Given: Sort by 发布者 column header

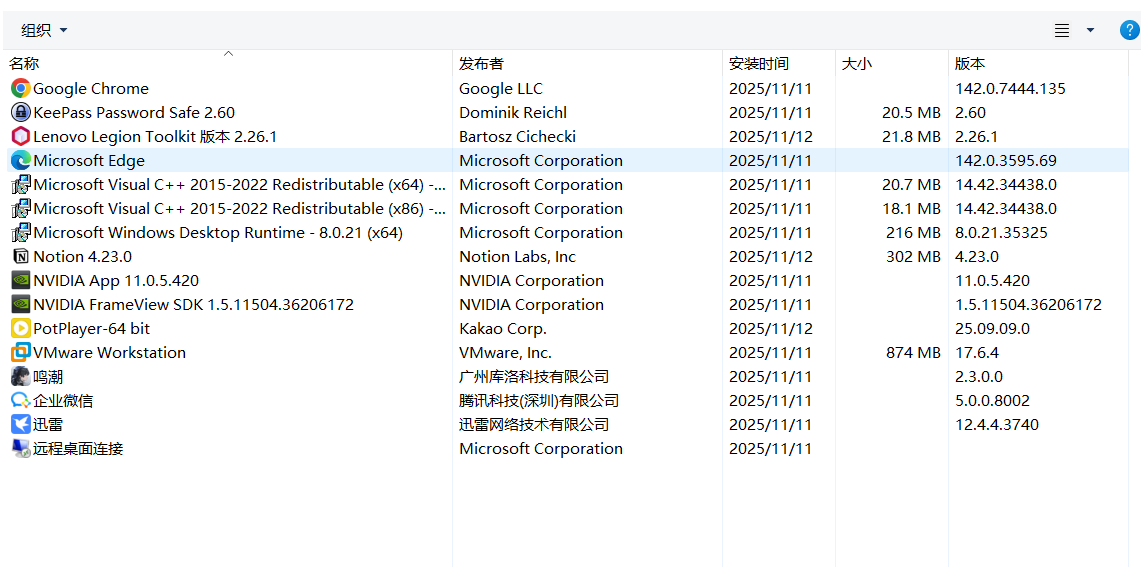Looking at the screenshot, I should click(481, 64).
